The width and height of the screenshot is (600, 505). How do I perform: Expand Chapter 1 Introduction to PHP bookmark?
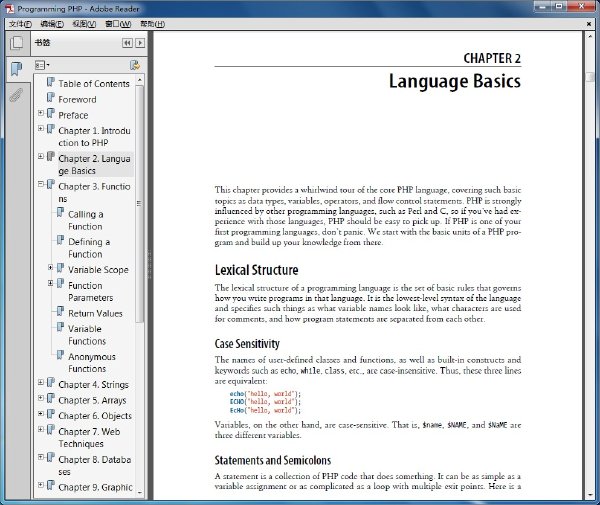[x=41, y=129]
